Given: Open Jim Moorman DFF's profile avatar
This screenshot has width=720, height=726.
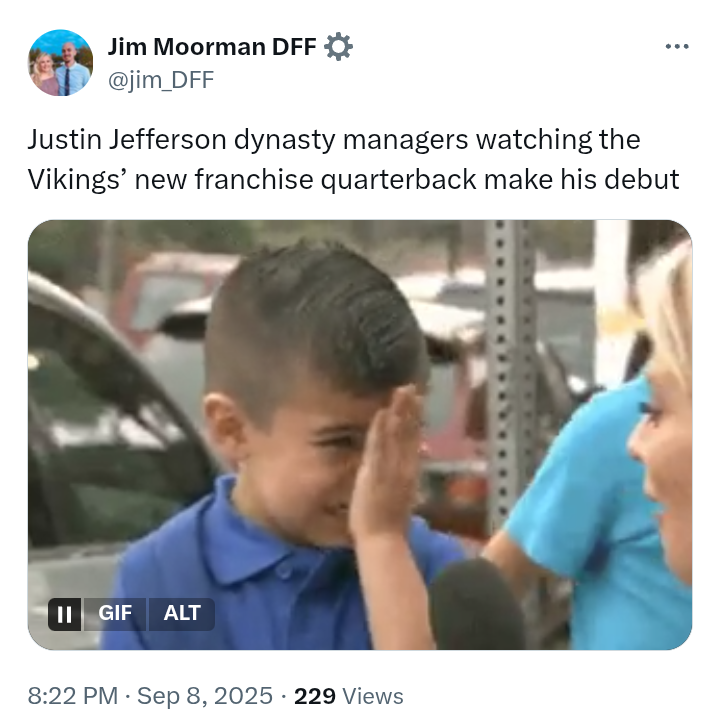Looking at the screenshot, I should [61, 63].
